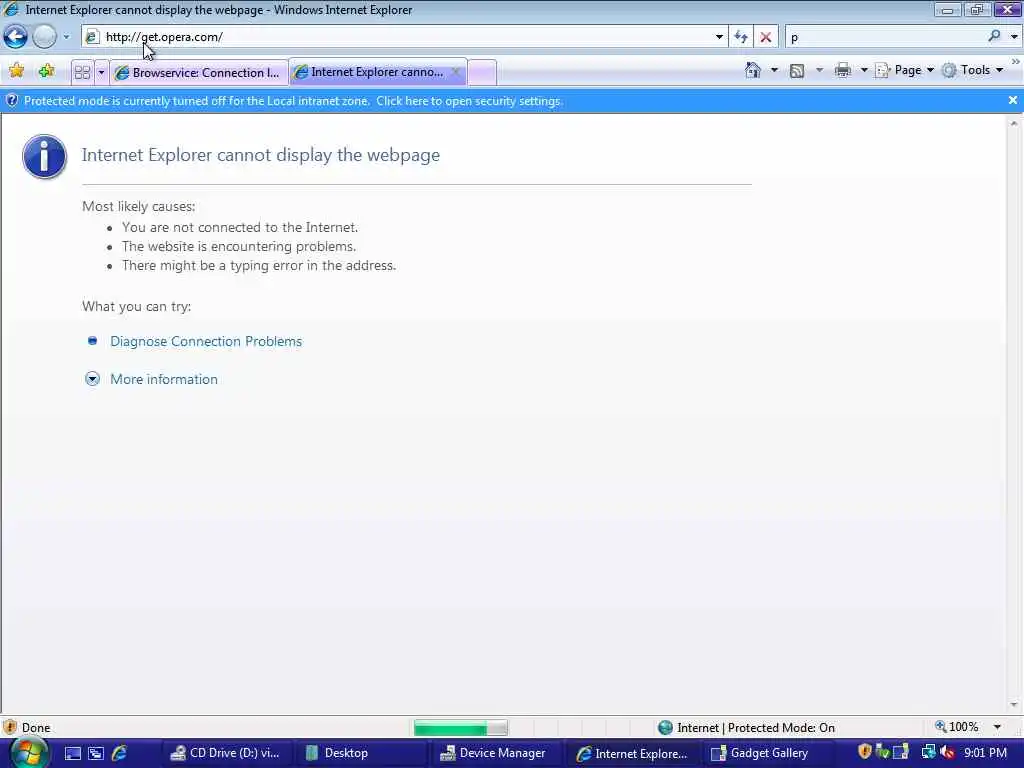Expand the Feeds dropdown arrow
The width and height of the screenshot is (1024, 768).
[819, 70]
